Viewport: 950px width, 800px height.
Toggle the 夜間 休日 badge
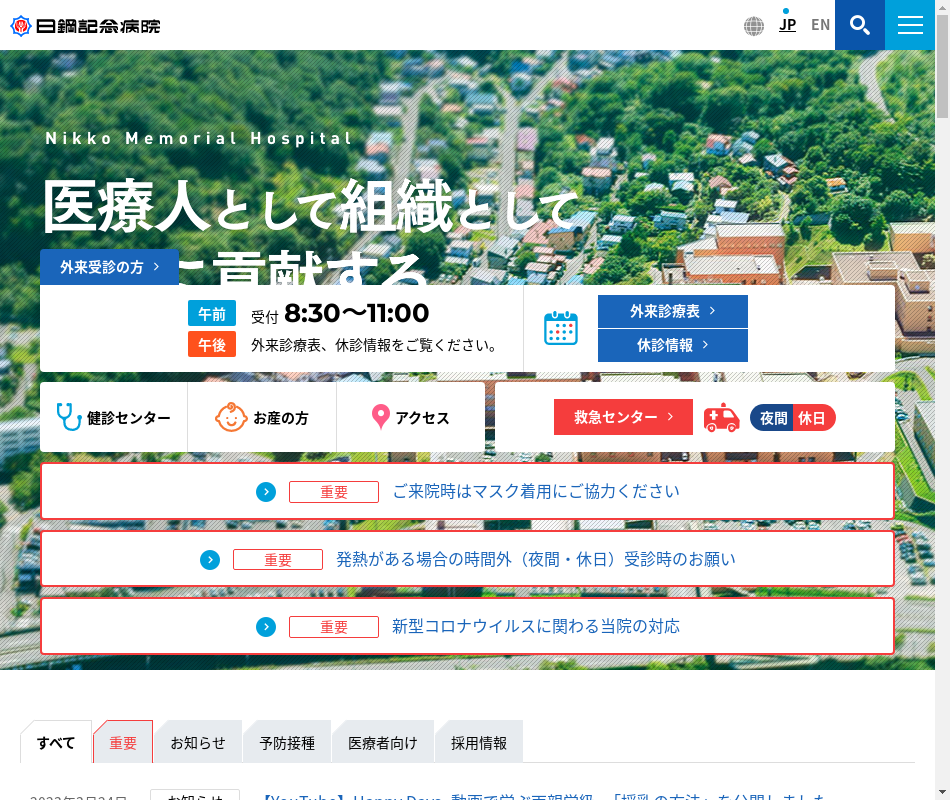792,418
